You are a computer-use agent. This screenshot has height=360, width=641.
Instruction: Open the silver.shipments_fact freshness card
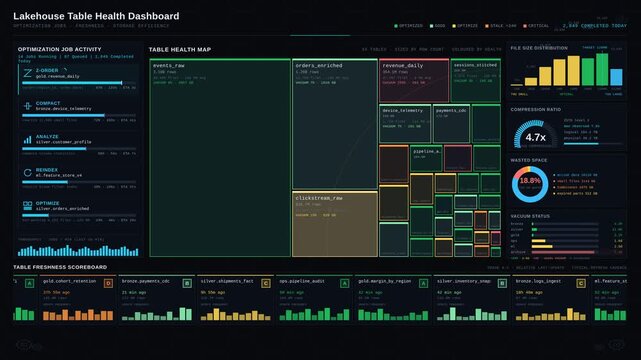[x=235, y=300]
